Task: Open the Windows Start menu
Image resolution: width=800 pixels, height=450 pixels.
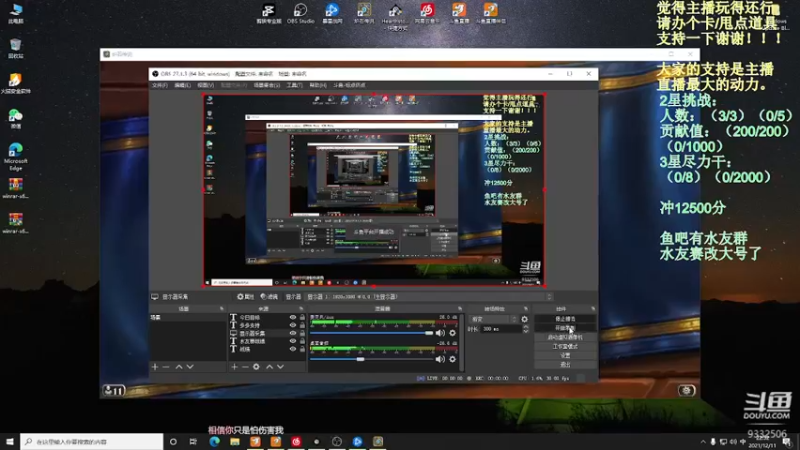Action: 10,442
